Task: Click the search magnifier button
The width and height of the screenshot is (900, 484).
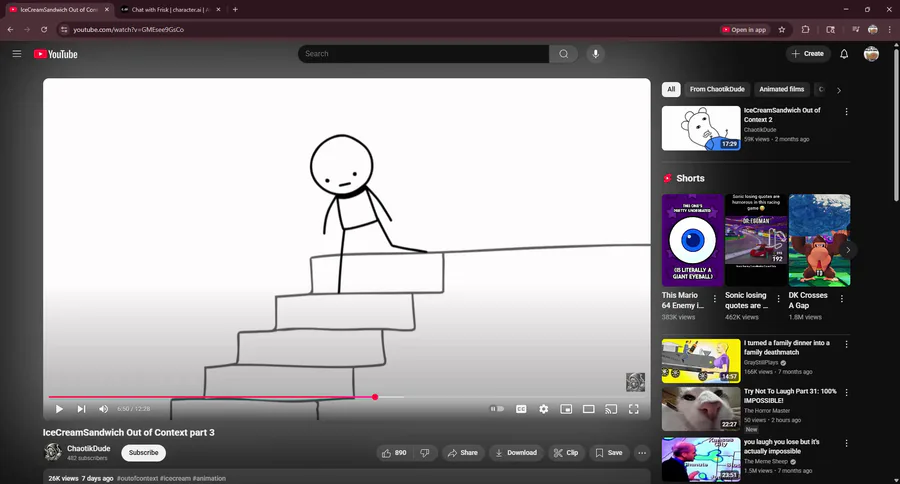Action: click(564, 54)
